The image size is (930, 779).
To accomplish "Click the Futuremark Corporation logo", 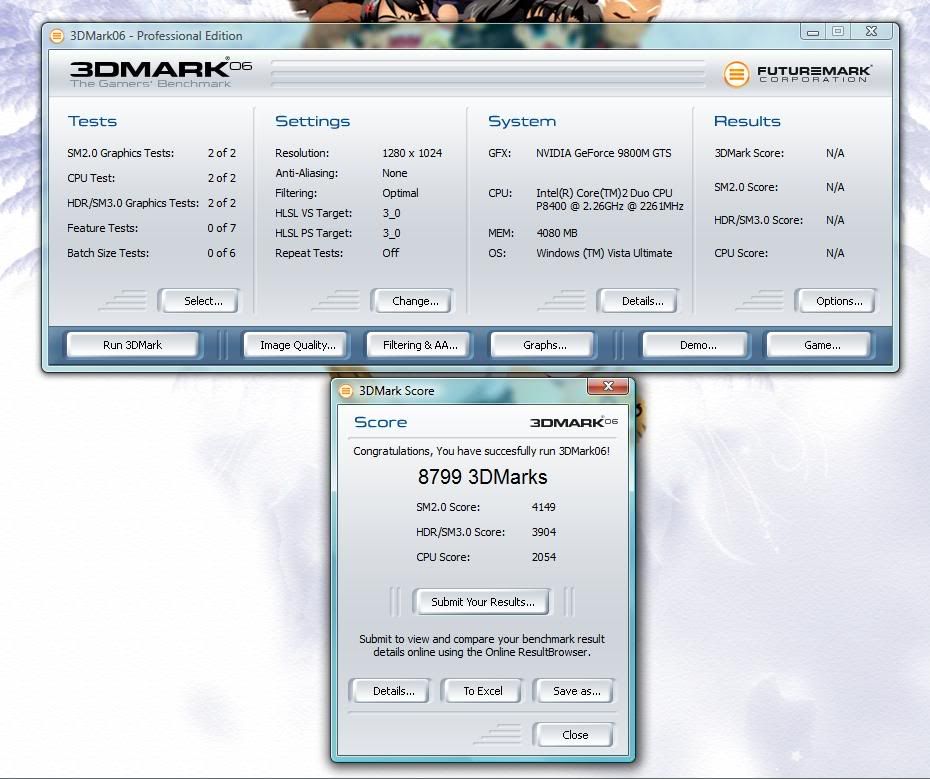I will pyautogui.click(x=797, y=74).
